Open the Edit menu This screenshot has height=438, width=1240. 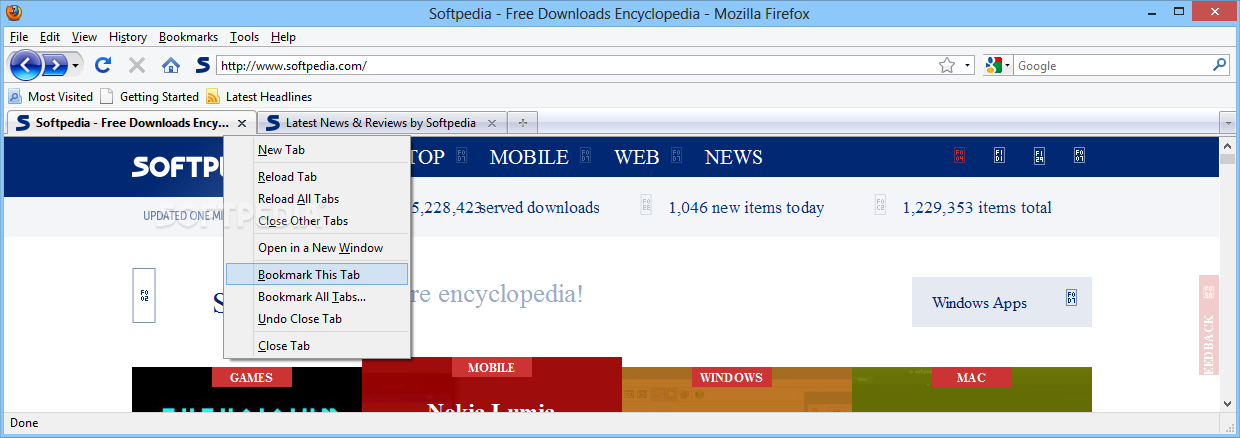pos(50,37)
